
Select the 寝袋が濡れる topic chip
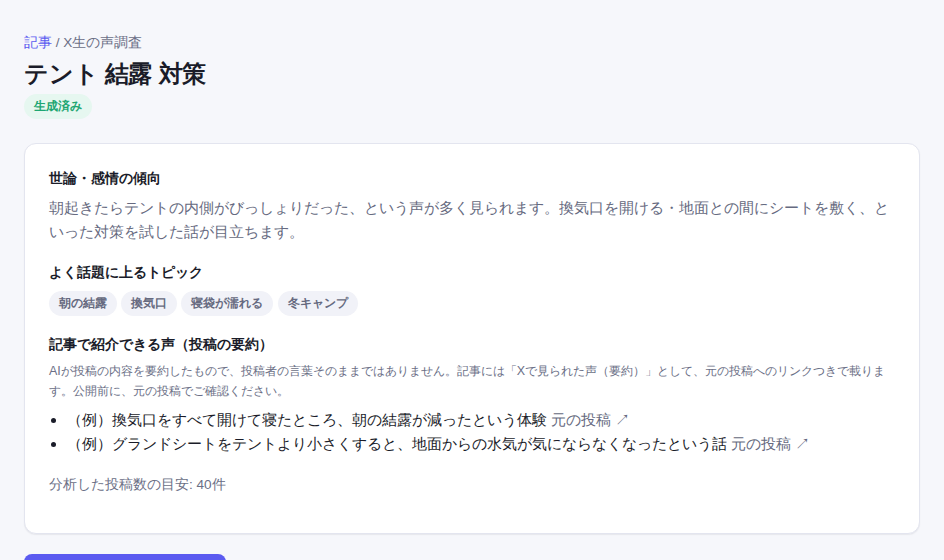[227, 303]
